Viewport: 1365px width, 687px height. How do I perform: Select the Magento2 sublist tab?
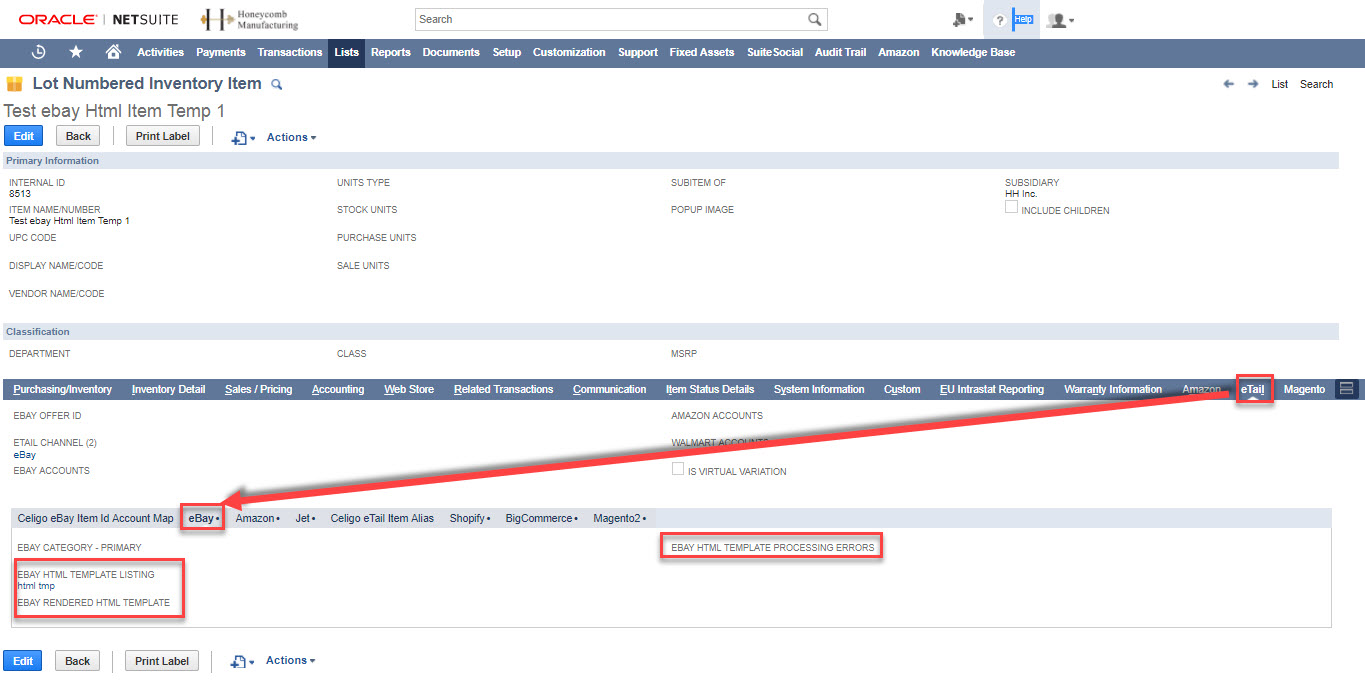(x=620, y=518)
